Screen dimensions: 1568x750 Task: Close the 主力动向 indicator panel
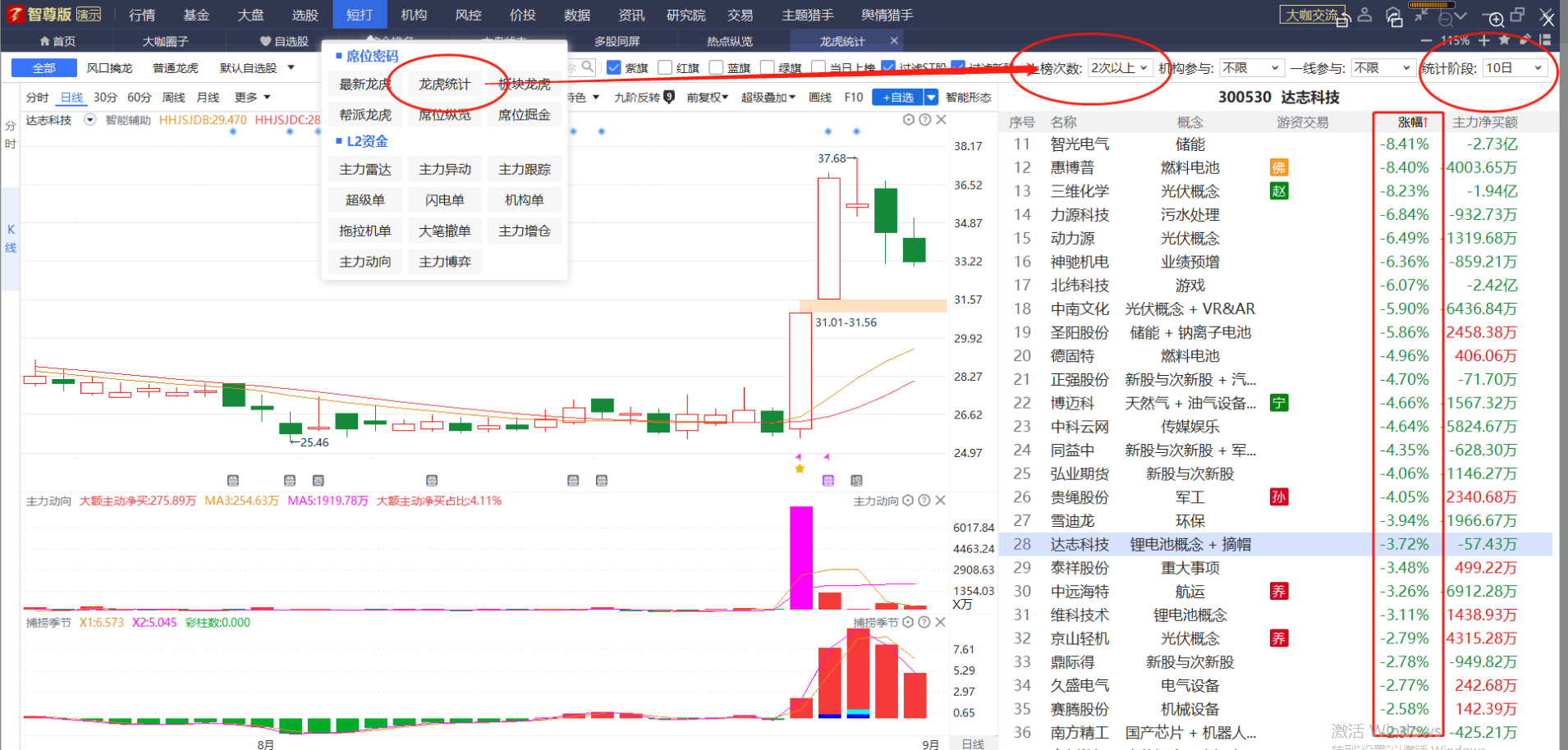pyautogui.click(x=941, y=501)
